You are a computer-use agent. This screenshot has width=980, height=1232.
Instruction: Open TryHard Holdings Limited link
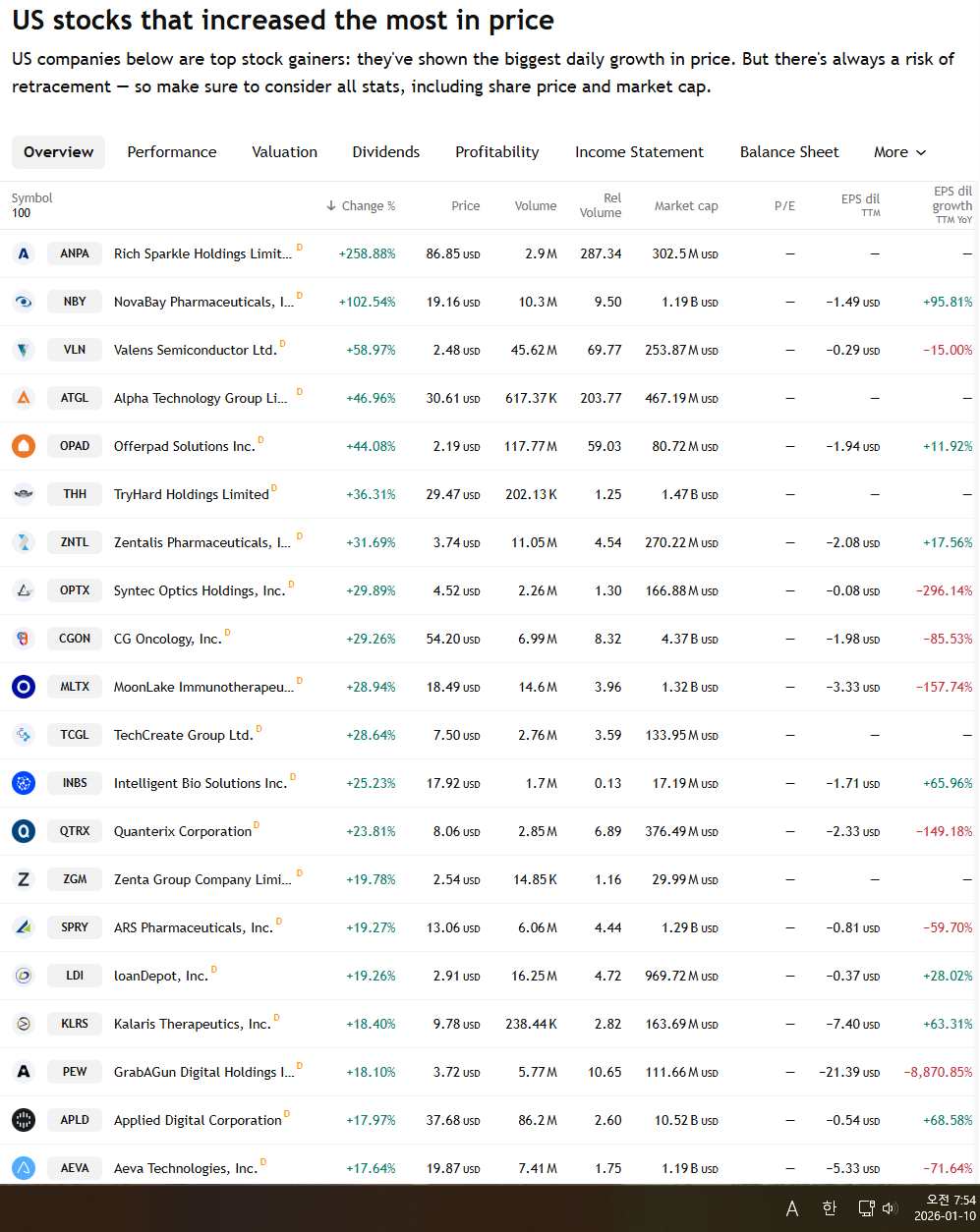click(192, 494)
